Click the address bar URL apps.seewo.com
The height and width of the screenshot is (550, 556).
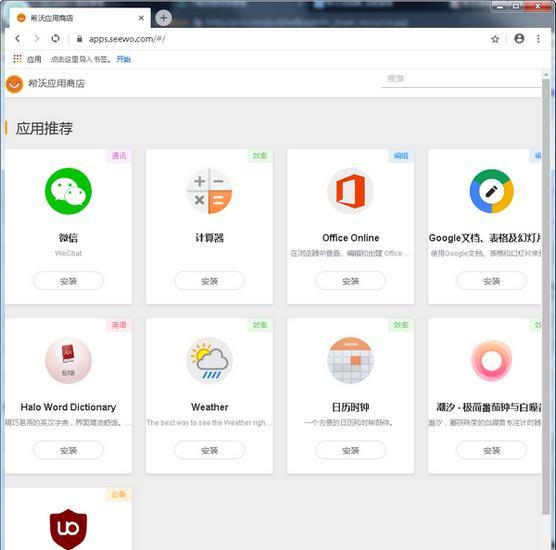pos(127,39)
